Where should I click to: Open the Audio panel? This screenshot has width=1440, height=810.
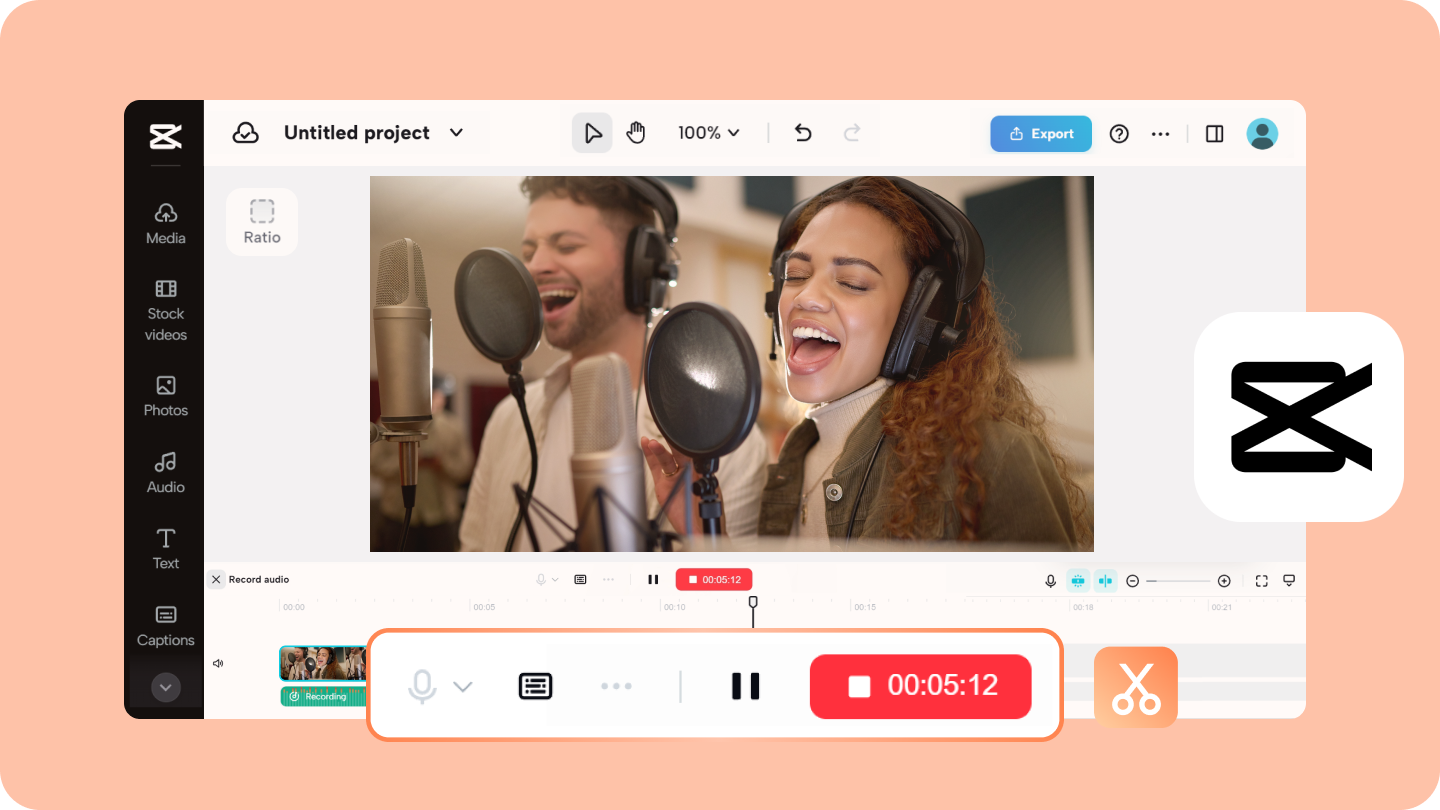point(165,472)
